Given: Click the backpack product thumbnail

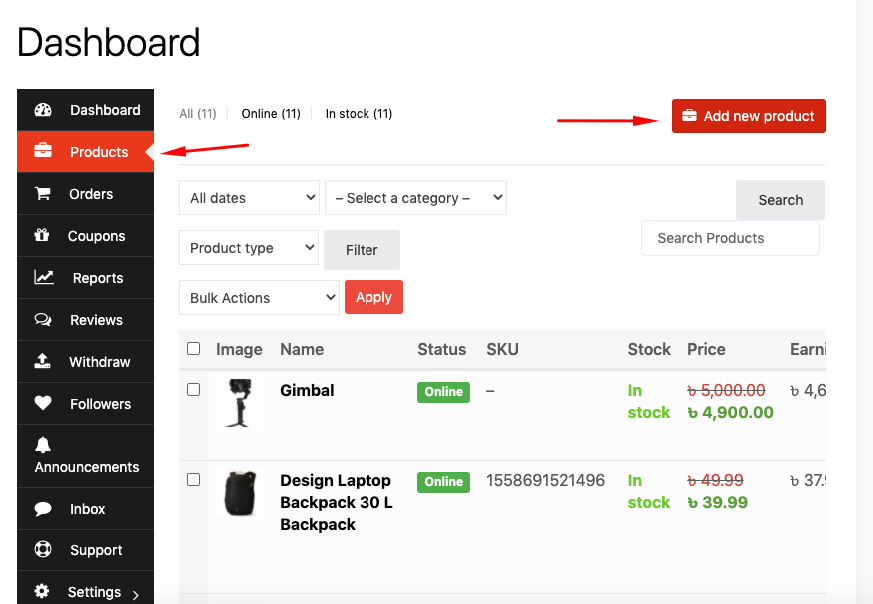Looking at the screenshot, I should (x=240, y=493).
